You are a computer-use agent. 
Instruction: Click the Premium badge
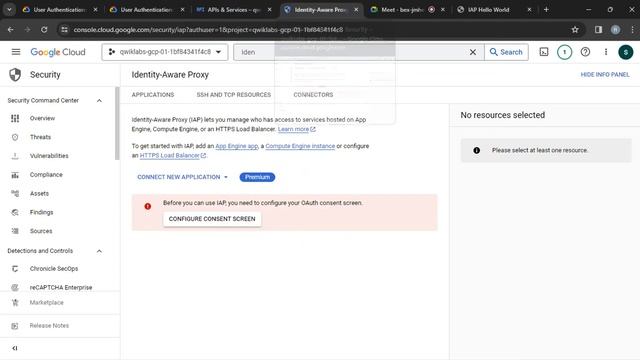click(x=257, y=177)
